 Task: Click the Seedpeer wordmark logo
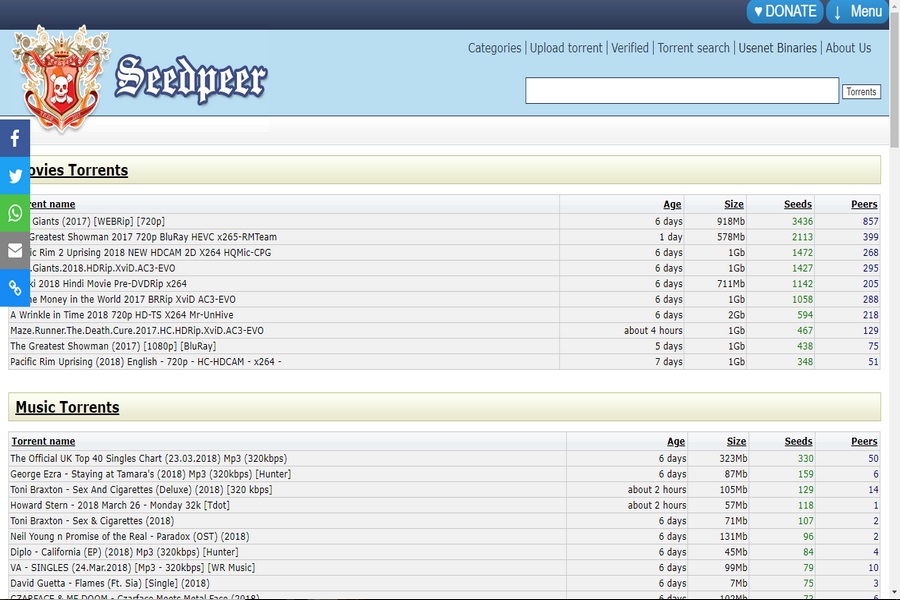191,79
